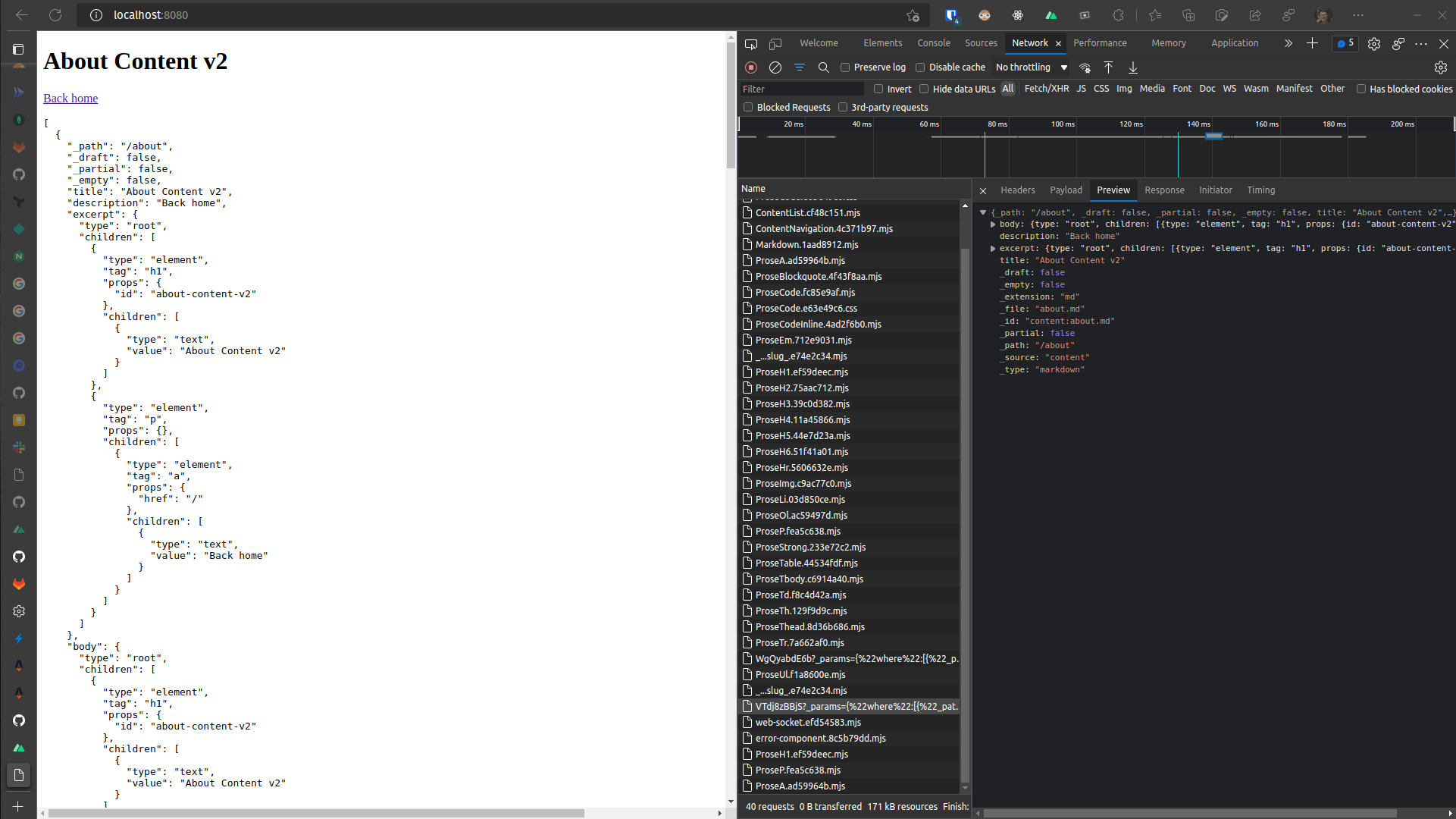This screenshot has height=819, width=1456.
Task: Switch to the Console tab
Action: 933,43
